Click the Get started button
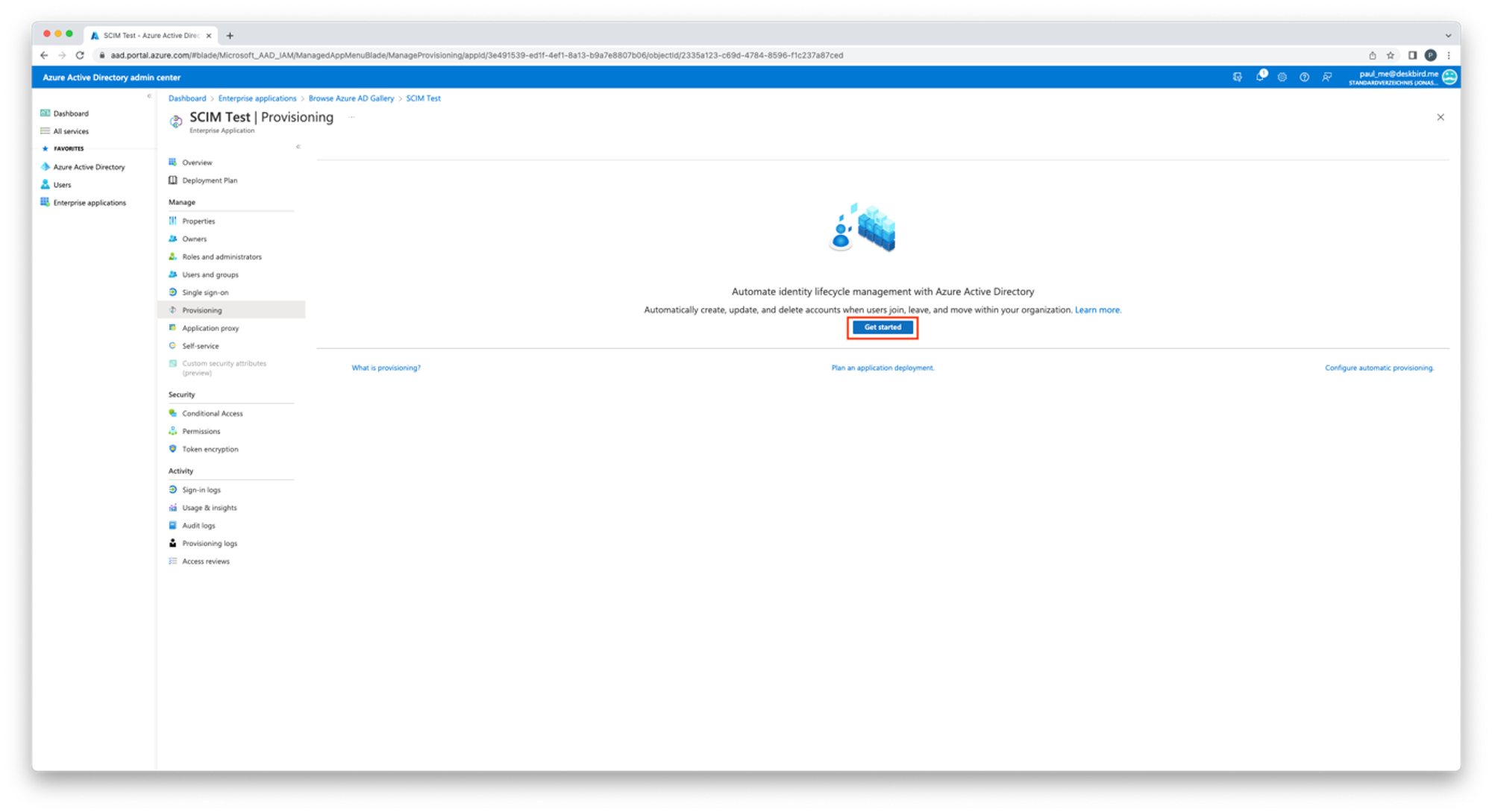1492x812 pixels. click(x=883, y=327)
